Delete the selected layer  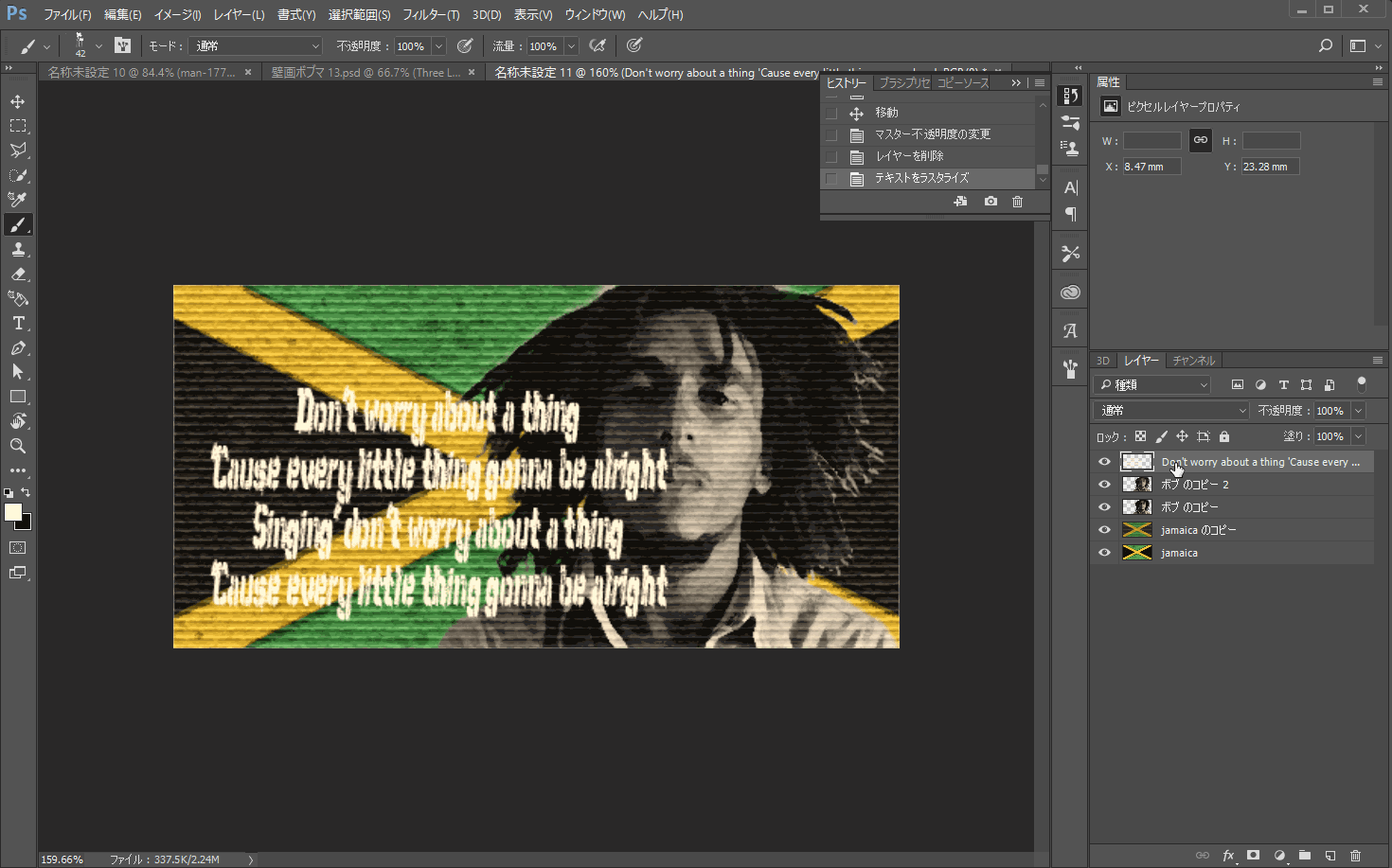coord(1356,856)
